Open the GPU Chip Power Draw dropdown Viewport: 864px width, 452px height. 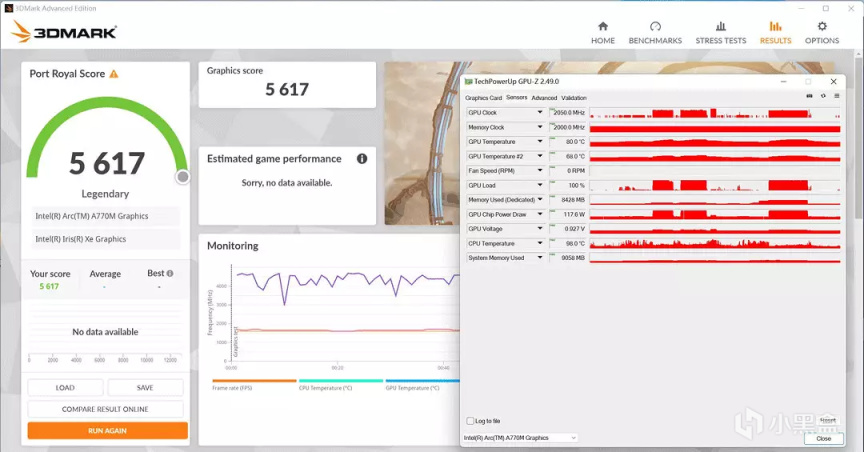(x=540, y=214)
